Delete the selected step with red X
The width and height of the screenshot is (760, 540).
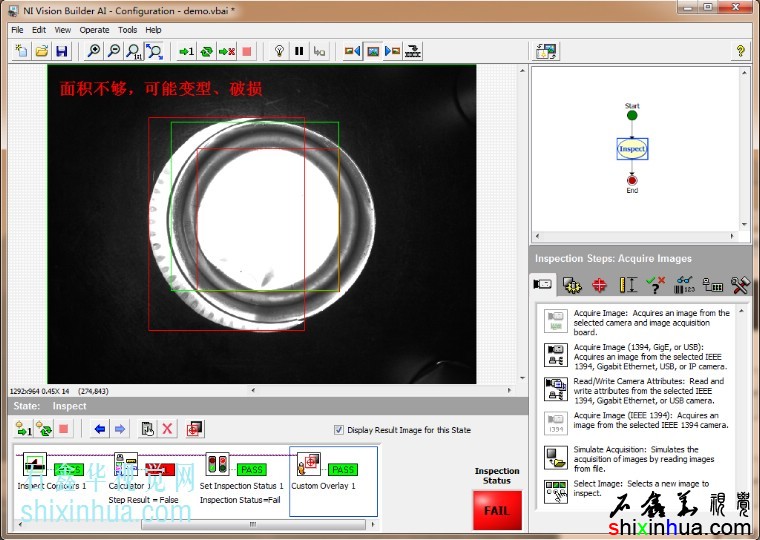pyautogui.click(x=167, y=429)
